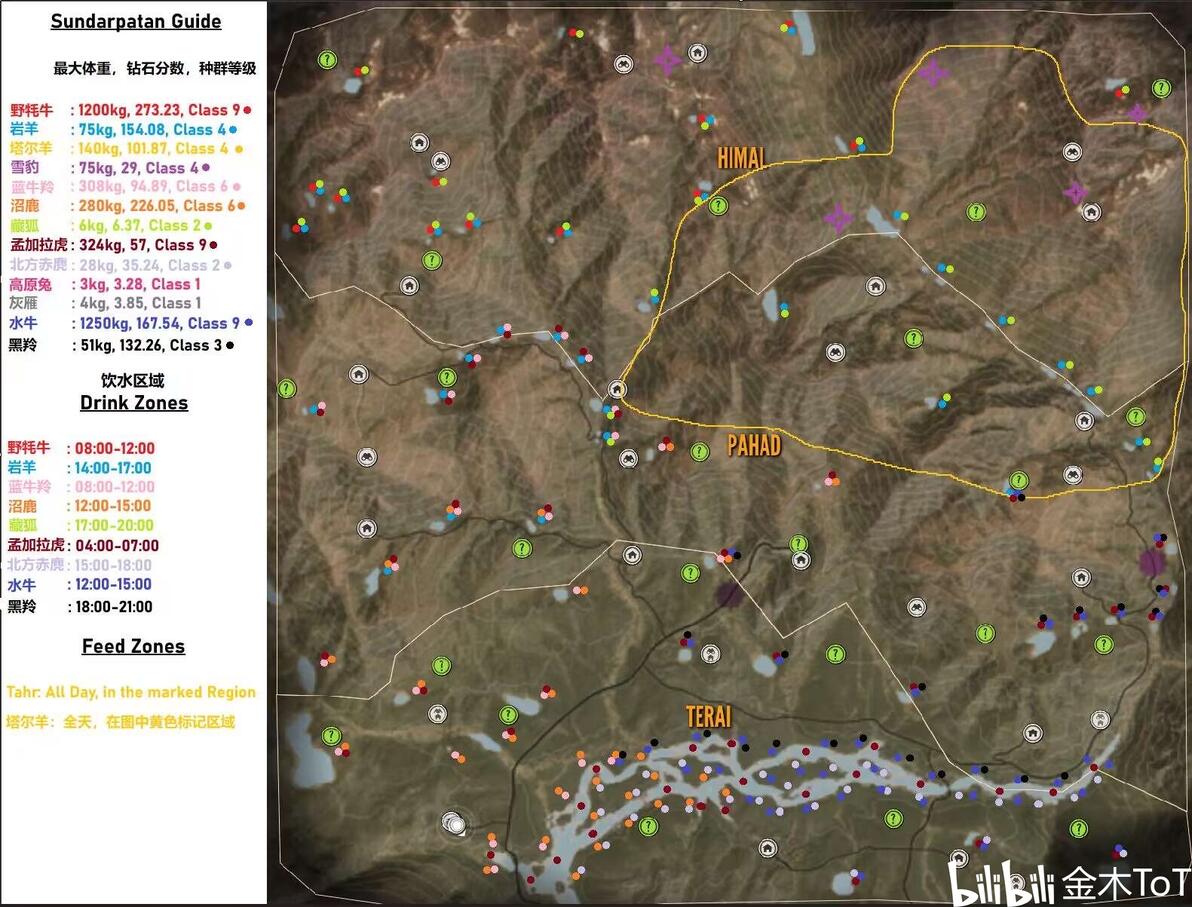The width and height of the screenshot is (1192, 907).
Task: Click the 藏狐 drink time 17:00-20:00
Action: tap(114, 525)
